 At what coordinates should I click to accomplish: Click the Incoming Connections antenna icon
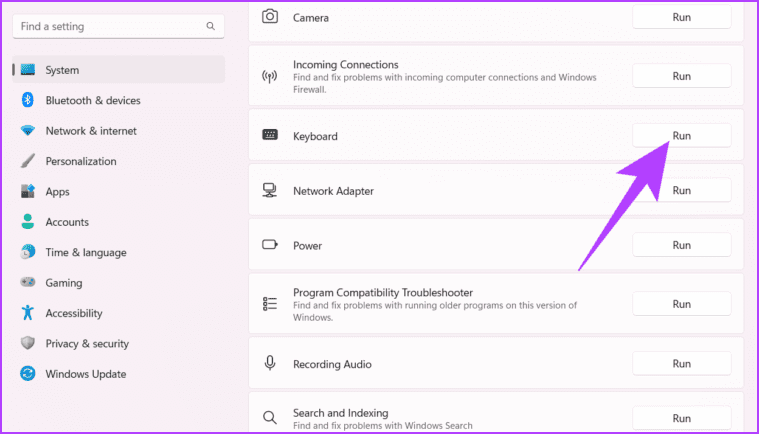click(x=270, y=76)
